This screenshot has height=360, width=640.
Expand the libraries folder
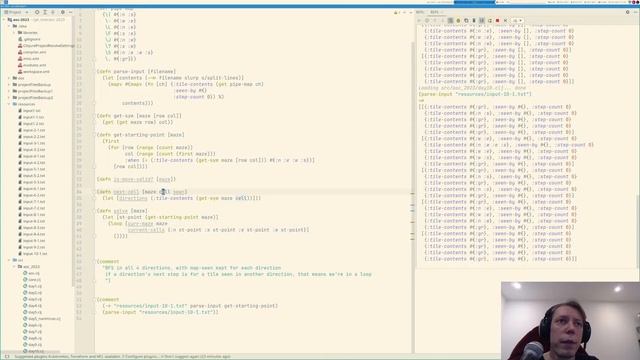(x=14, y=33)
